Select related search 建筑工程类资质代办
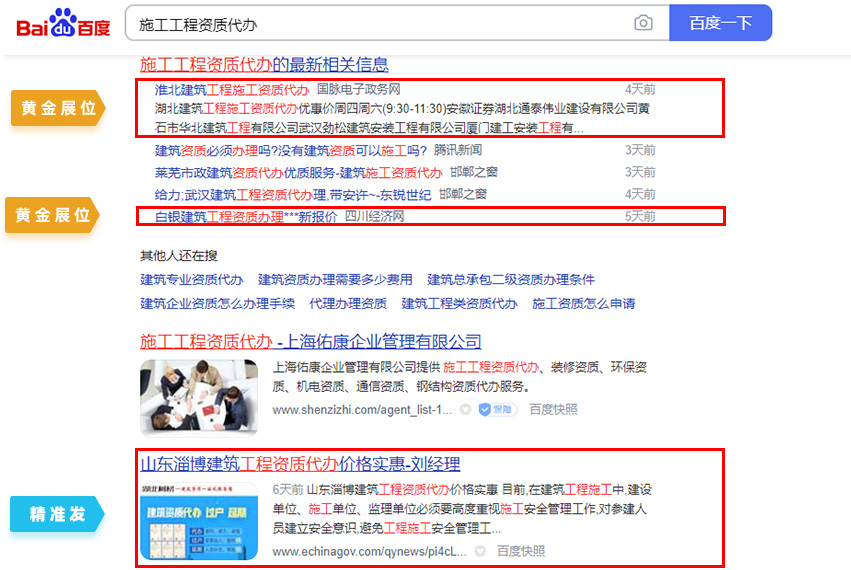Screen dimensions: 851x570 (459, 303)
